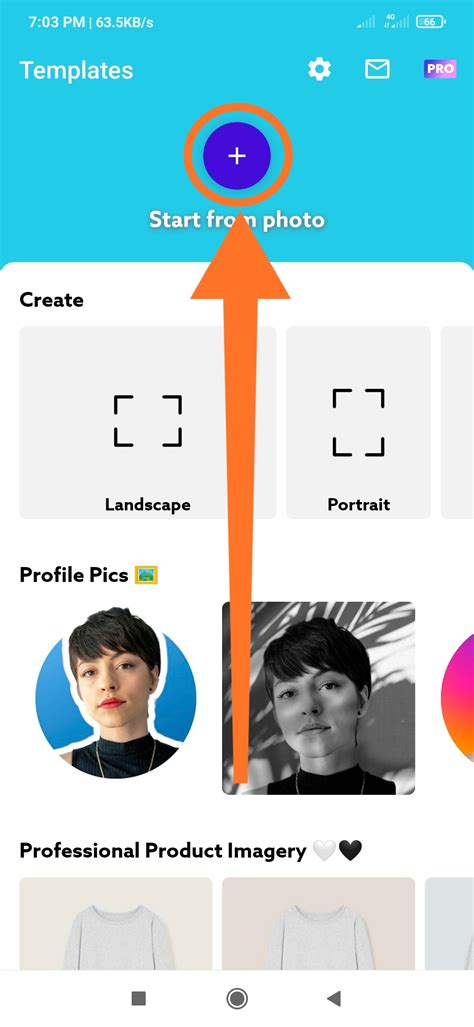Tap the PRO upgrade badge
Image resolution: width=474 pixels, height=1027 pixels.
tap(440, 69)
